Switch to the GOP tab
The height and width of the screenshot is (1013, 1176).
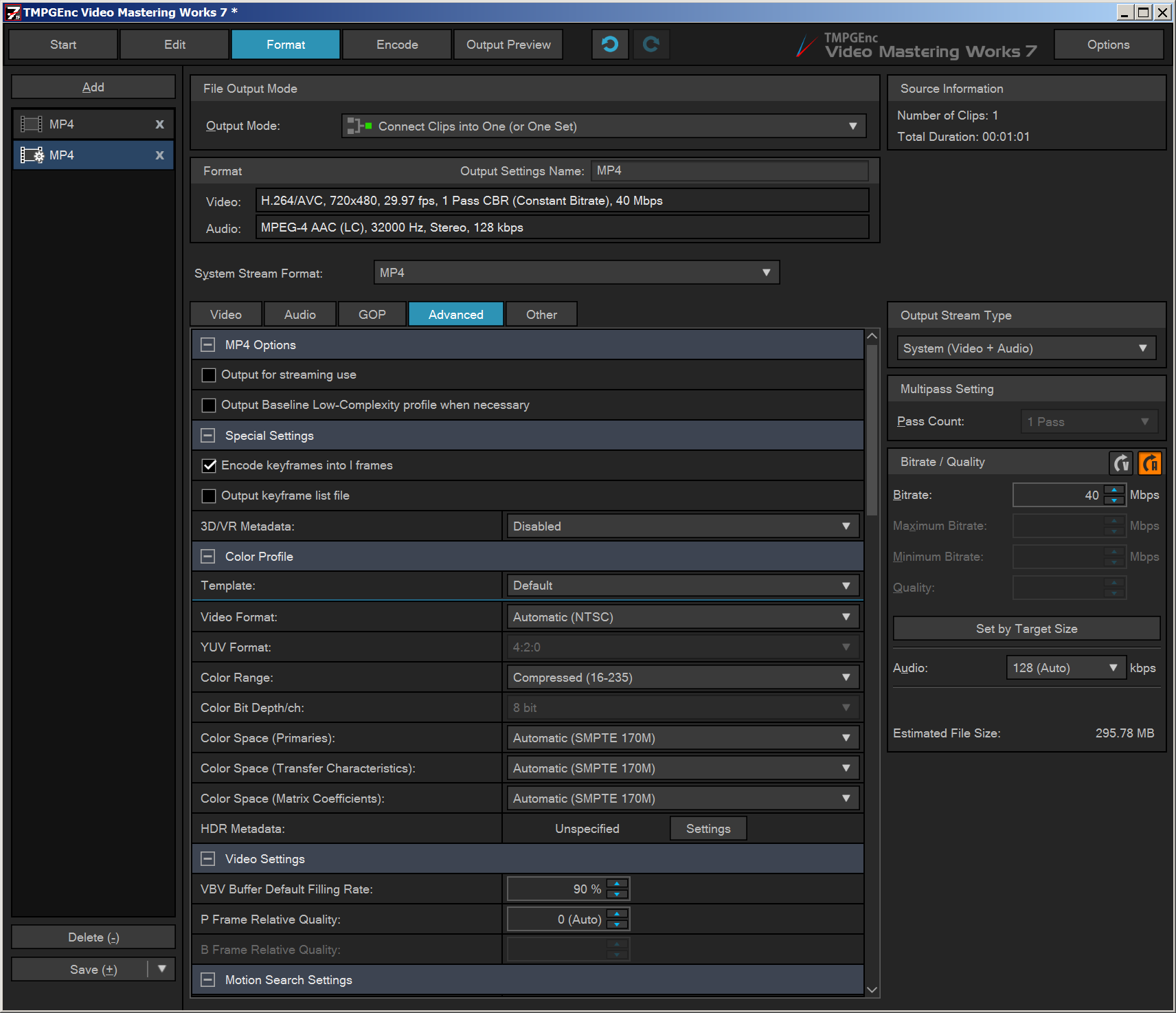[x=372, y=315]
